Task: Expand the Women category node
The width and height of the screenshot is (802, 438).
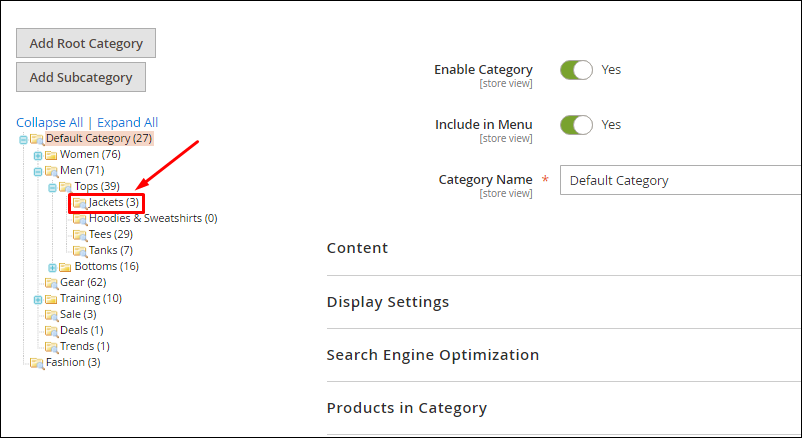Action: coord(38,155)
